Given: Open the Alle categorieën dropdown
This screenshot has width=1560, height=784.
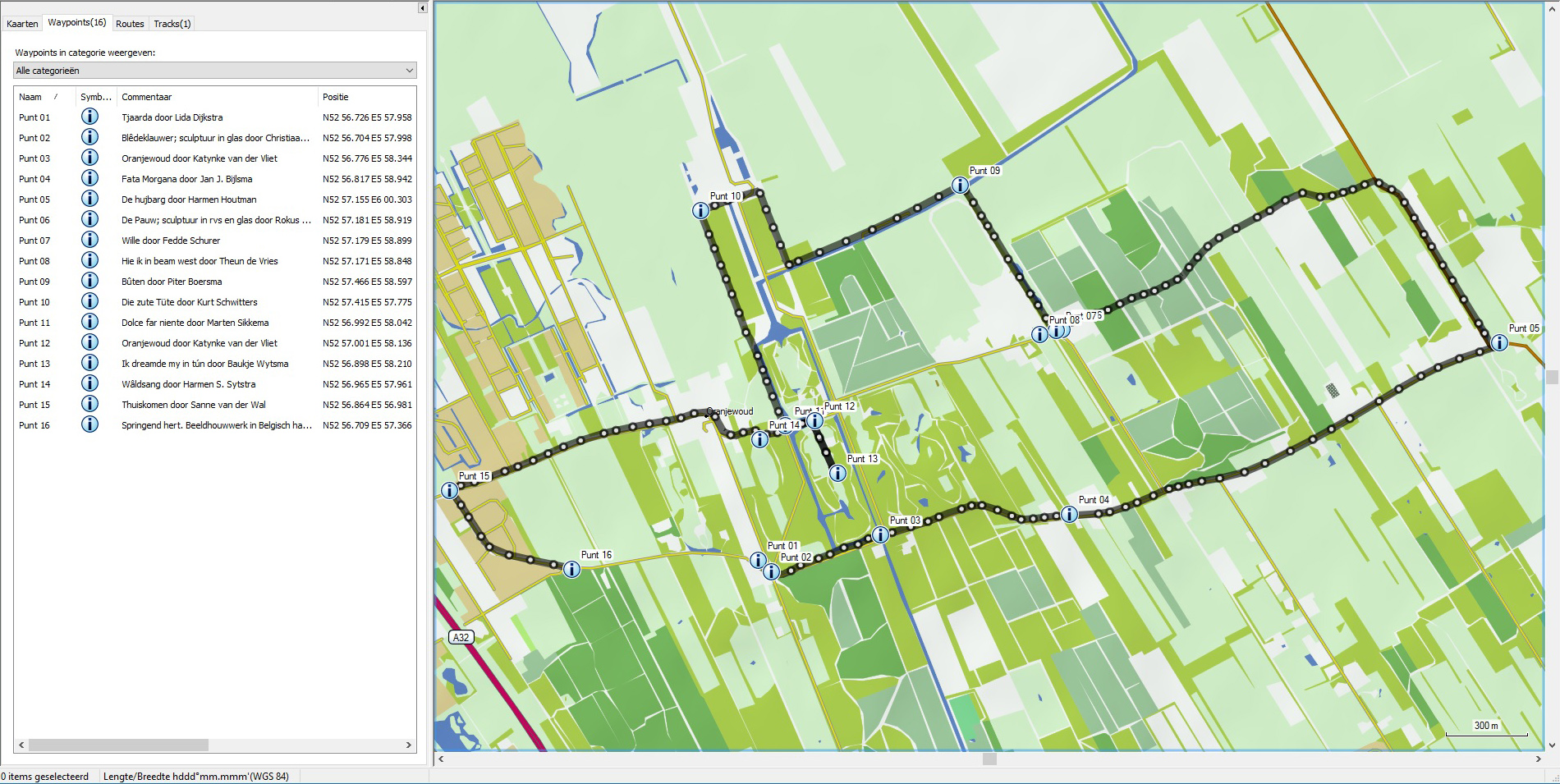Looking at the screenshot, I should (215, 71).
